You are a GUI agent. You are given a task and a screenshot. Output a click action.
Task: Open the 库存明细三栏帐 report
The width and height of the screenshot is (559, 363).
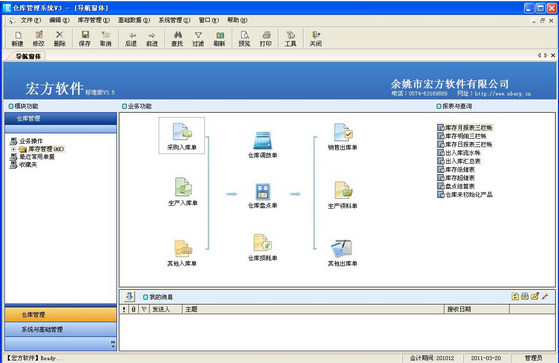(x=462, y=136)
